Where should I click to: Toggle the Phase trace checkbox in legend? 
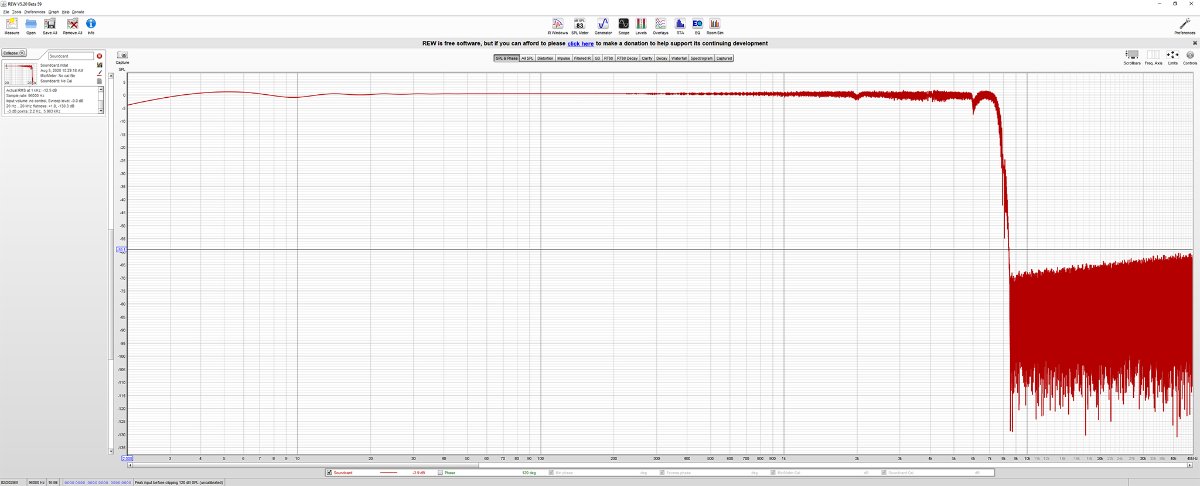click(438, 472)
